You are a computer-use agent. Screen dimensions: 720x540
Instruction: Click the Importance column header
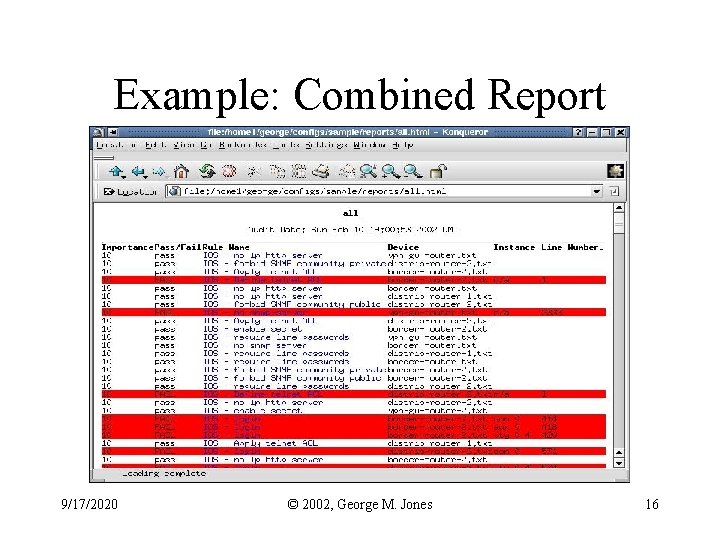(128, 247)
